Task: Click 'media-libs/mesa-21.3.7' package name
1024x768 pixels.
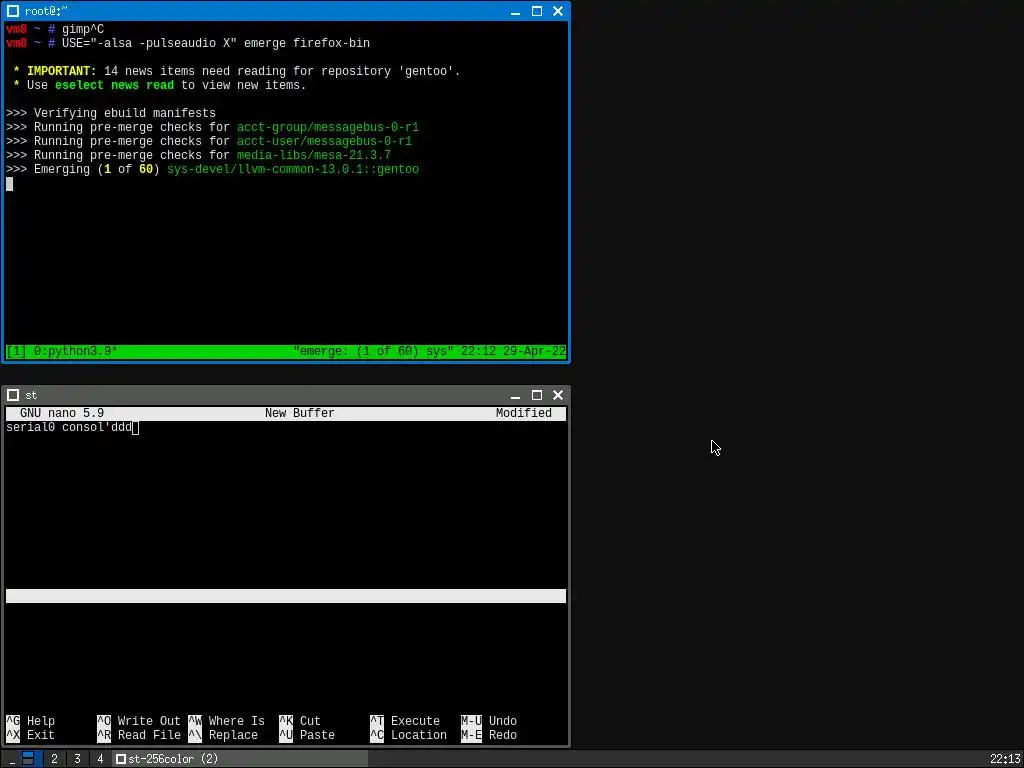Action: (x=314, y=155)
